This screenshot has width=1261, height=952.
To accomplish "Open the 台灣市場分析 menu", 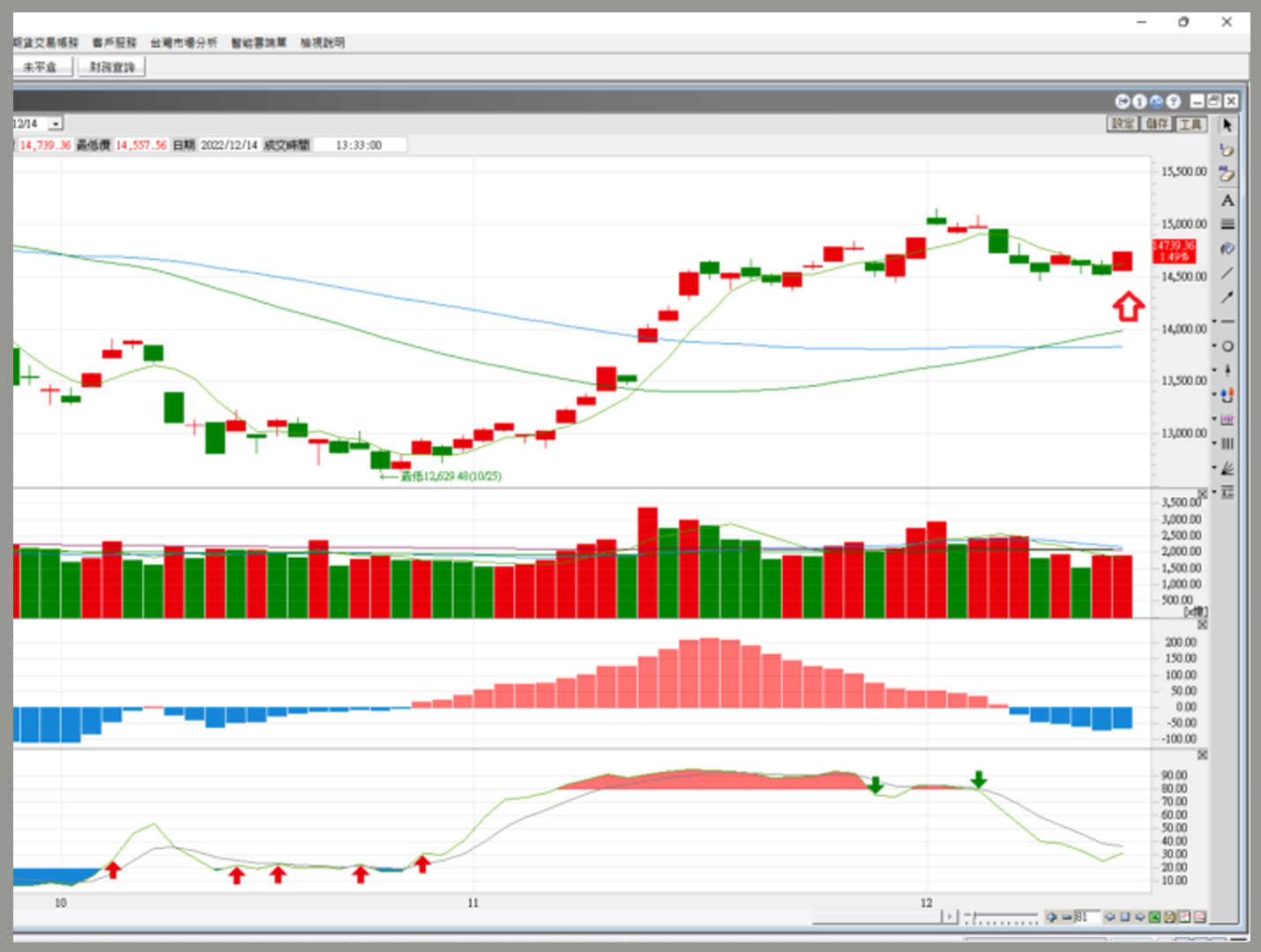I will pos(183,42).
